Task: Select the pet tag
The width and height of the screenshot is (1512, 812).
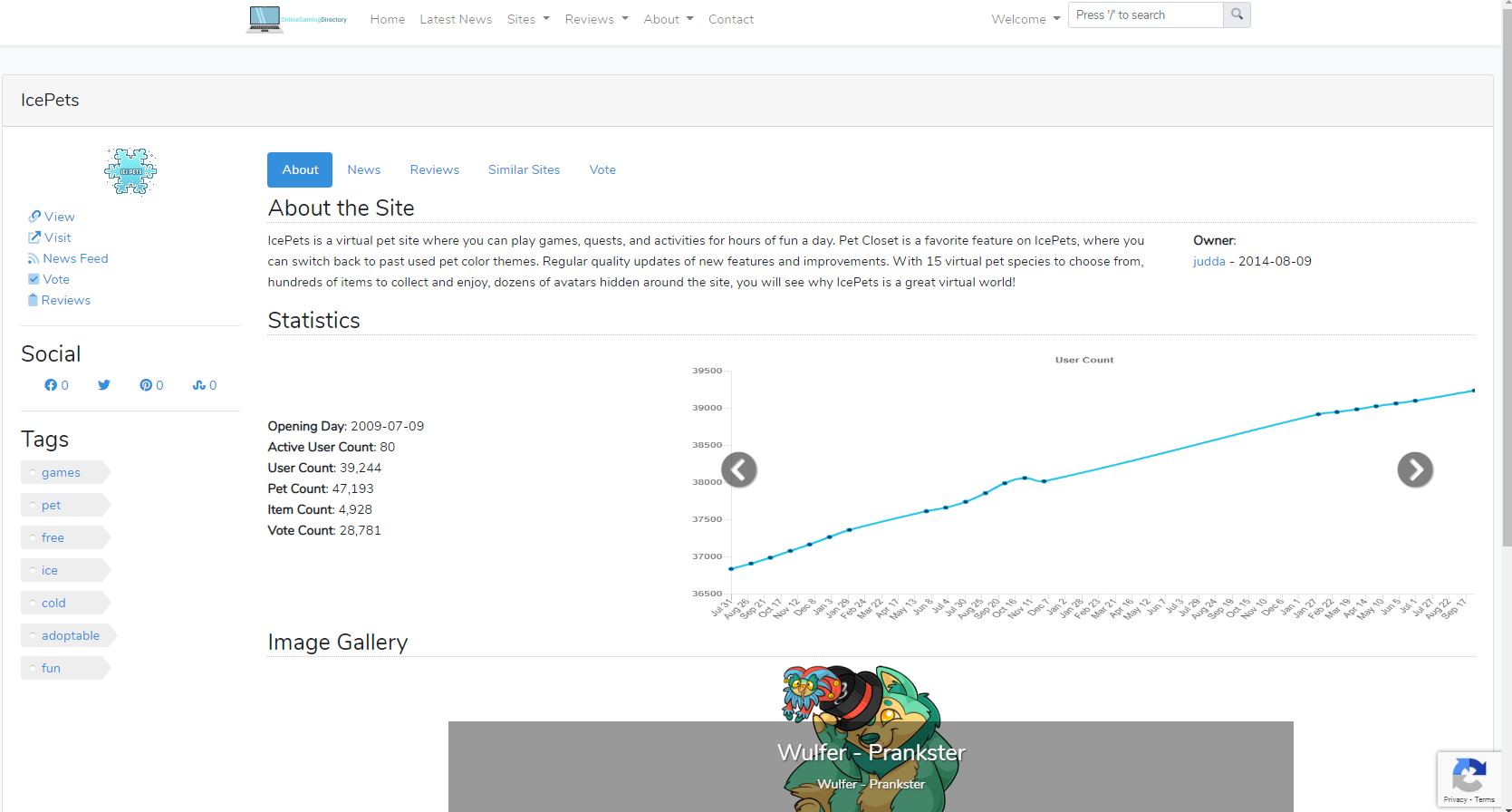Action: [65, 505]
